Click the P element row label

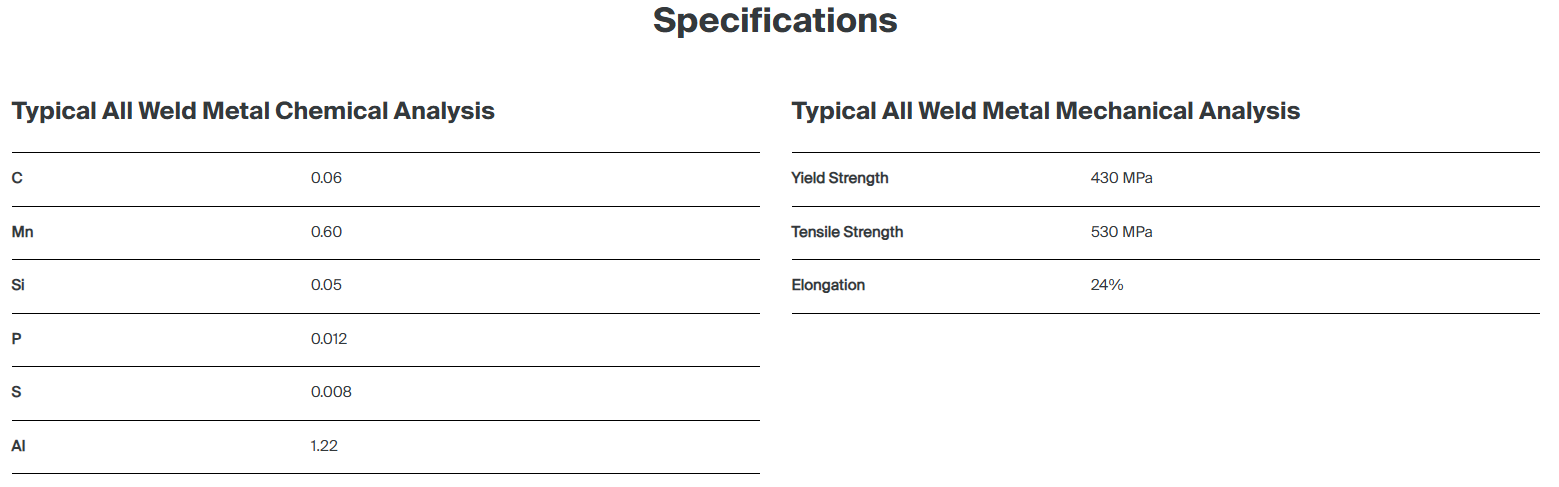coord(16,339)
